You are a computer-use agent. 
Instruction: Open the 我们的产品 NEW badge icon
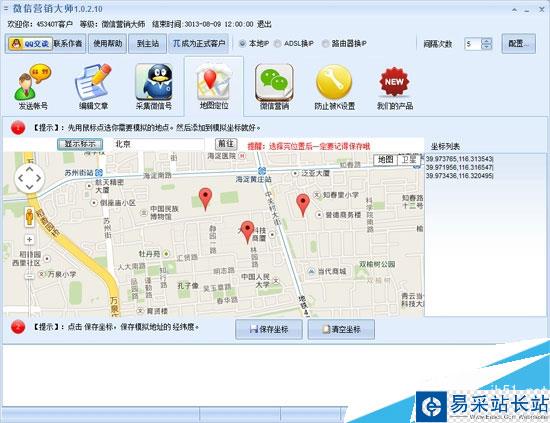point(395,87)
